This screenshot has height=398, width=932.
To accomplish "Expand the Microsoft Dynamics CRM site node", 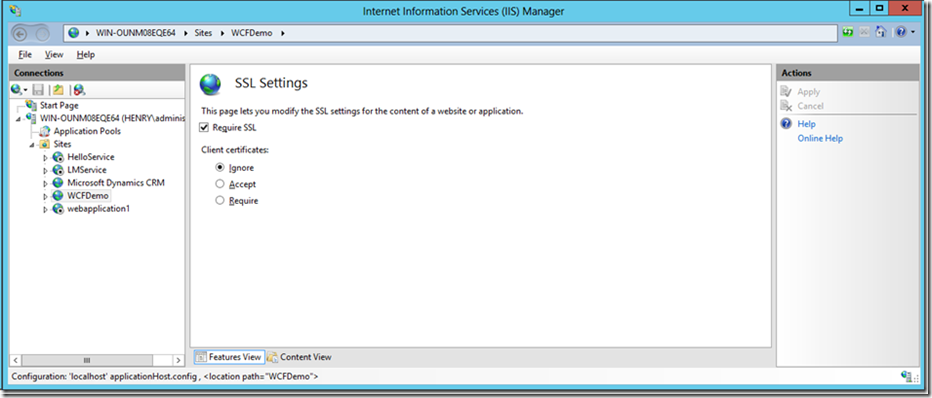I will 46,184.
